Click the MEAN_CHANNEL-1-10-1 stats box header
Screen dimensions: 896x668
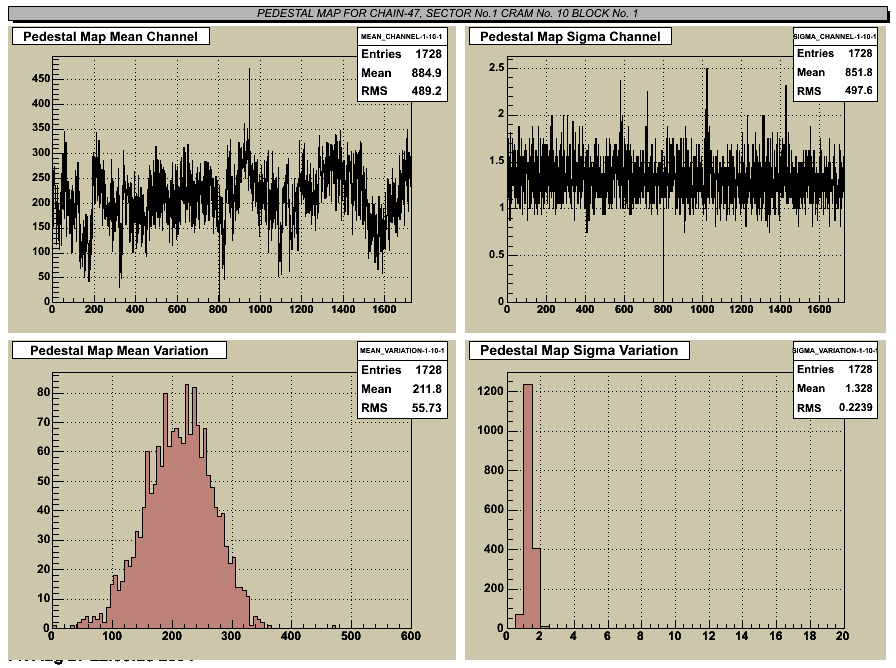401,36
